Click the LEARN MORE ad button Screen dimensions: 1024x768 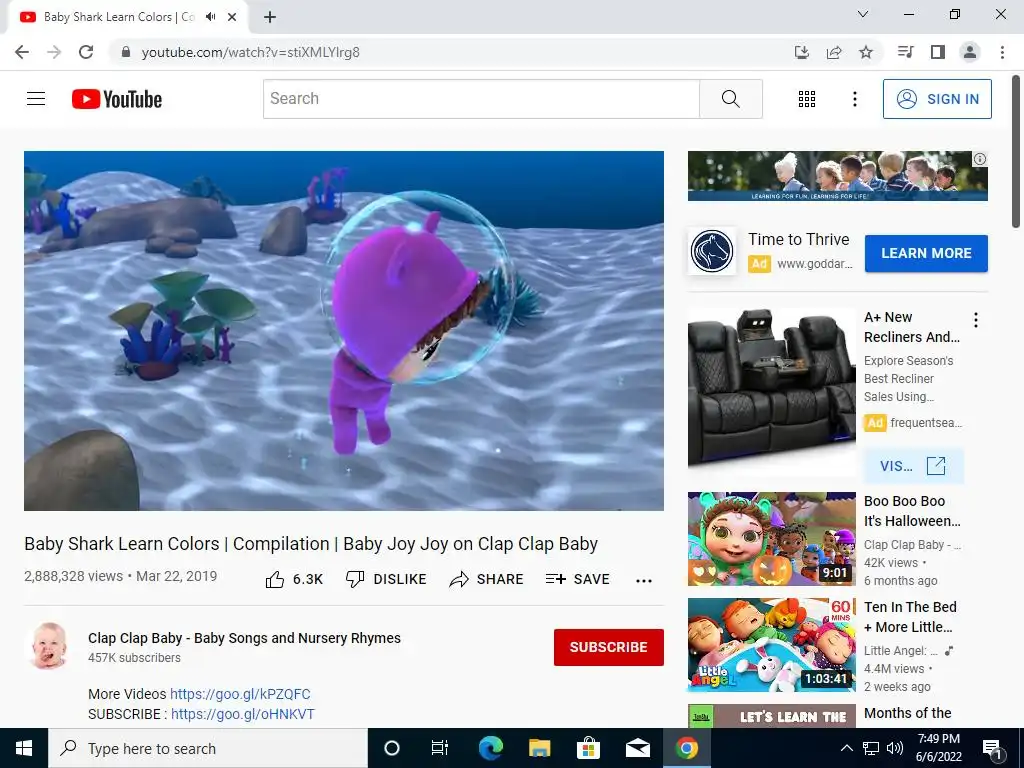pos(926,253)
